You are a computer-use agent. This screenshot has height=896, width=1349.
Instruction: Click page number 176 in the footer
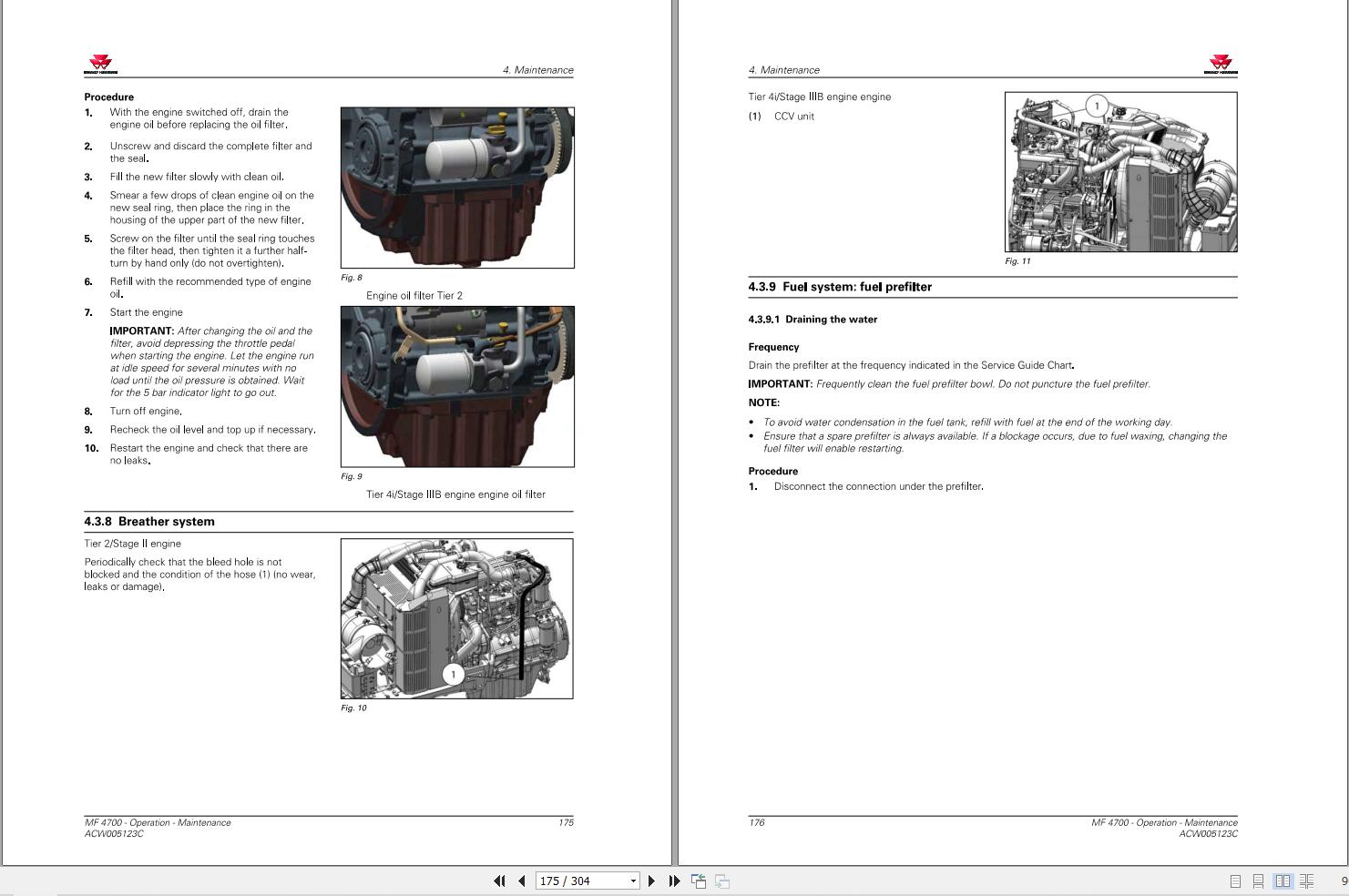[757, 822]
